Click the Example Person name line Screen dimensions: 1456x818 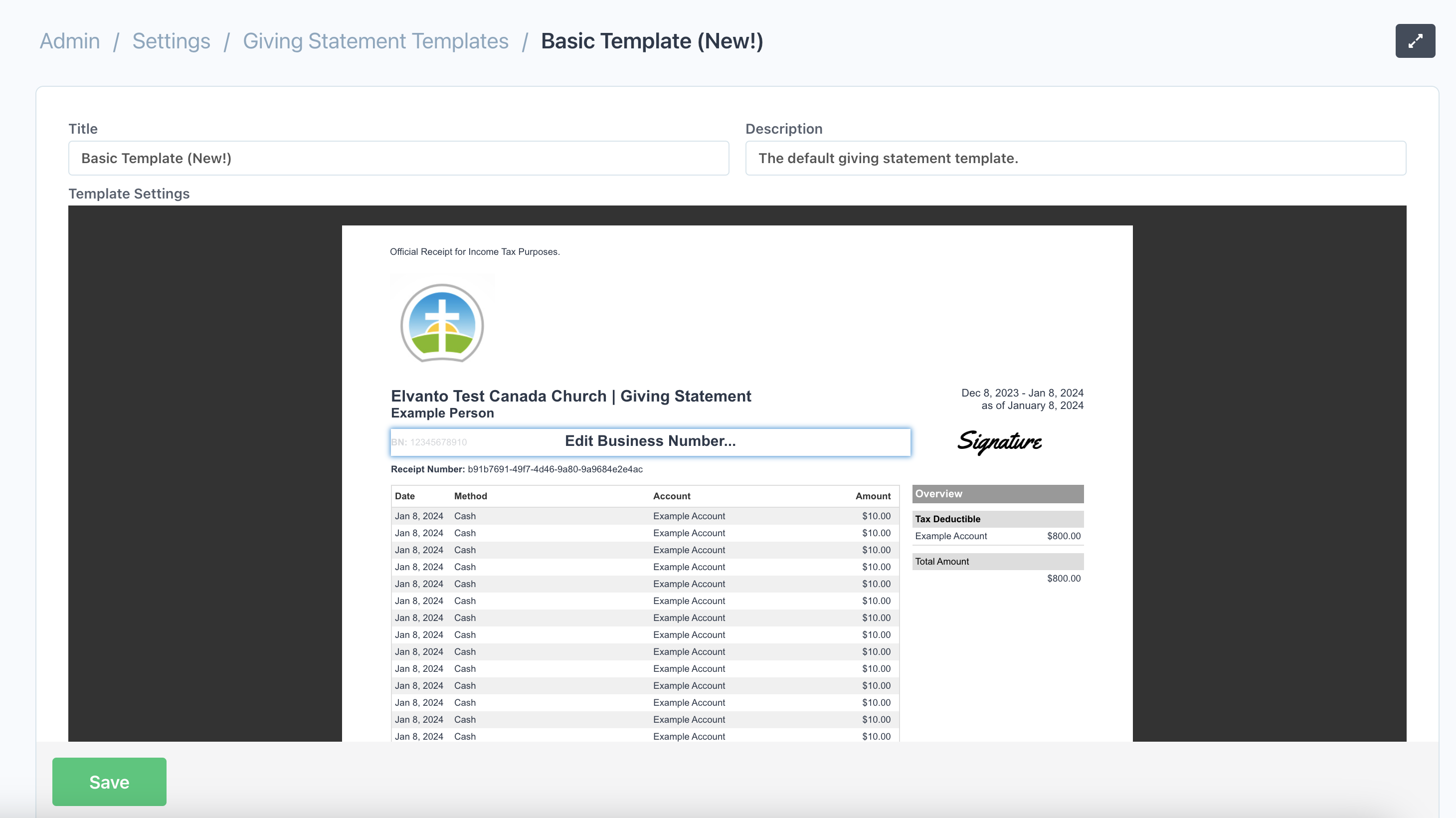(x=443, y=413)
